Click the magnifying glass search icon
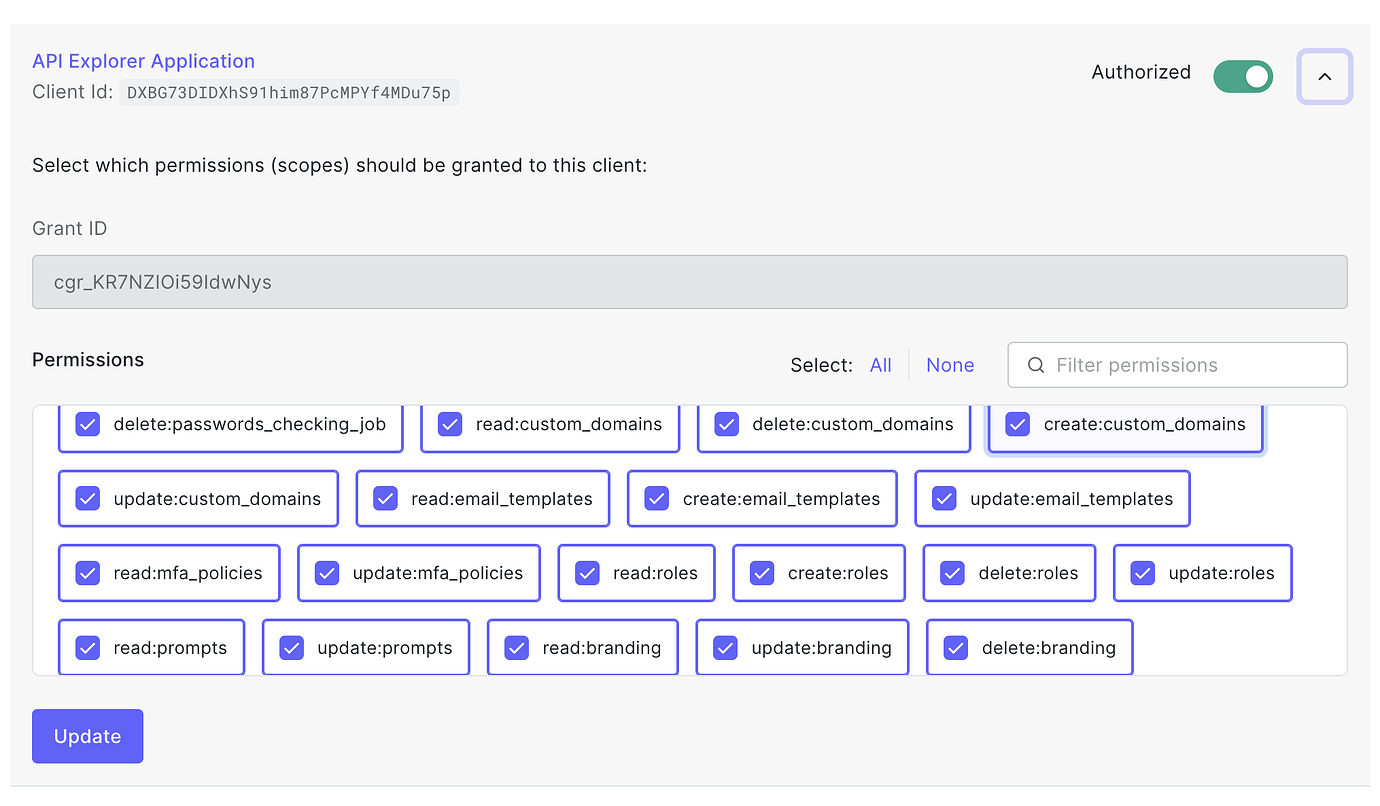The height and width of the screenshot is (806, 1380). click(x=1035, y=365)
